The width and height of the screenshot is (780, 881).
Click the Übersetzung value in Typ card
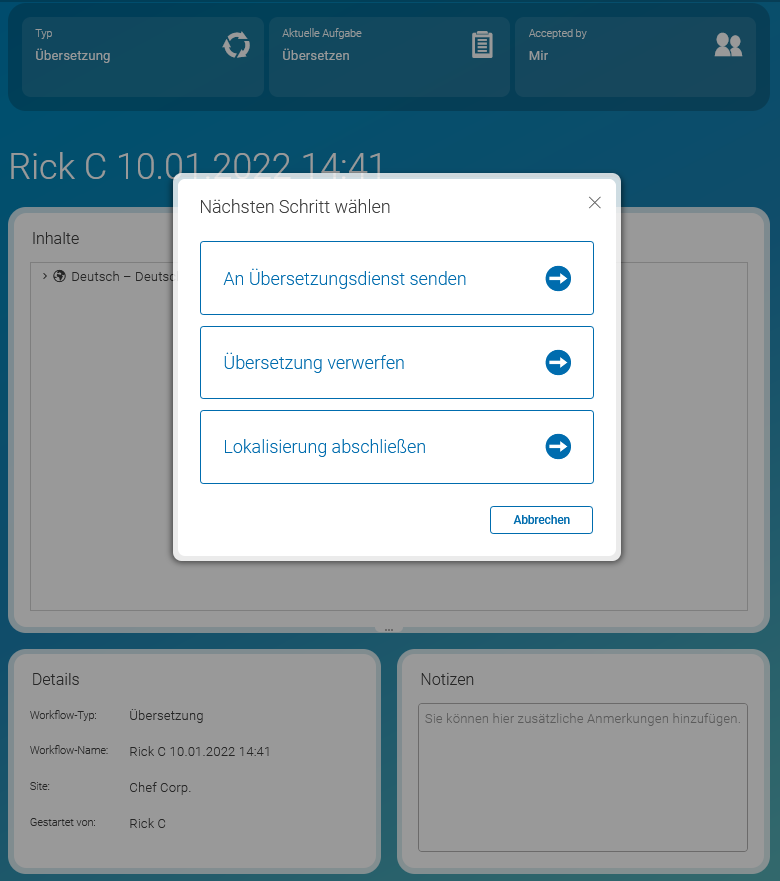(x=72, y=56)
